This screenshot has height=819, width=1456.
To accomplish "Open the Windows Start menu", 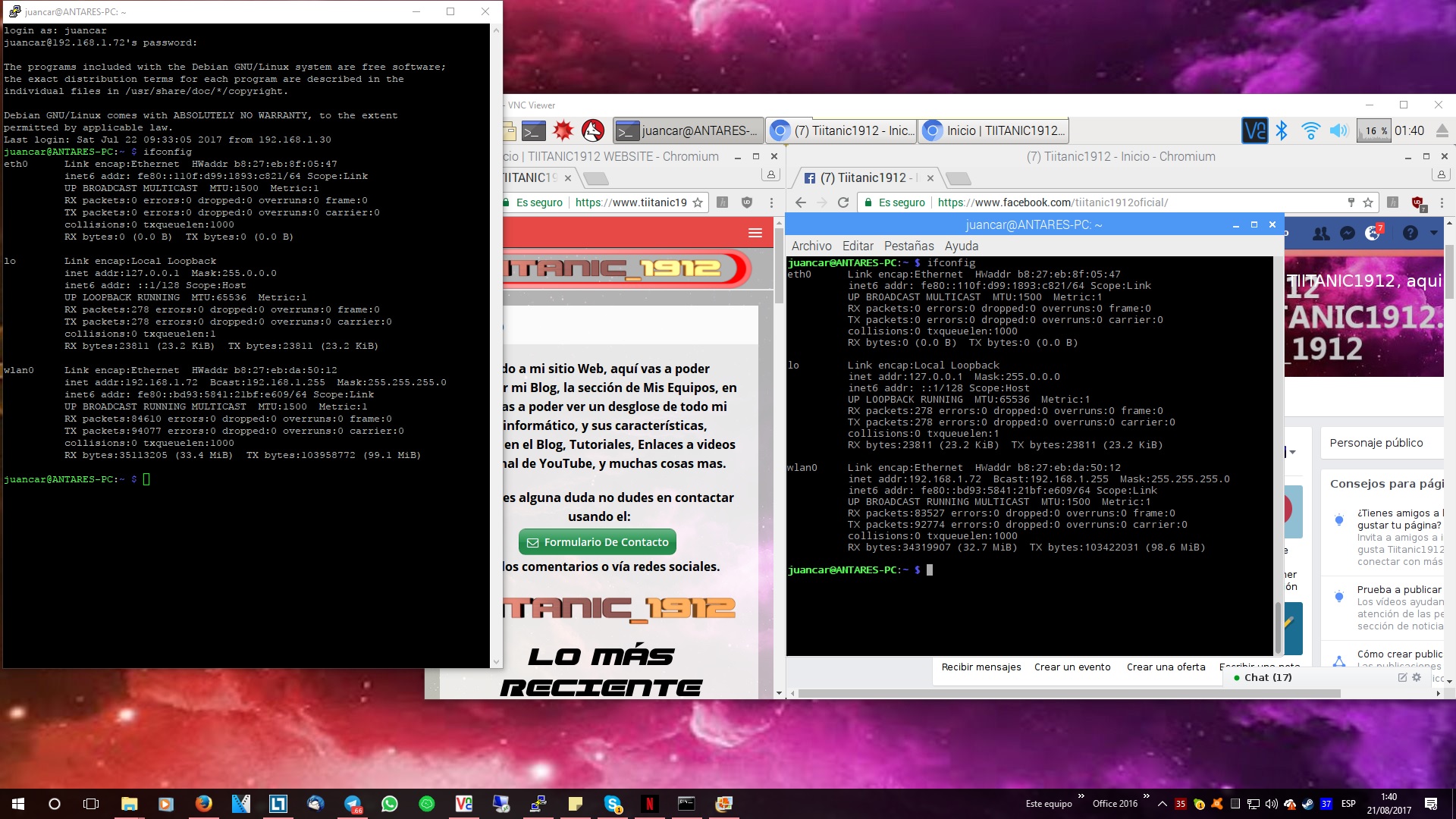I will (x=18, y=804).
